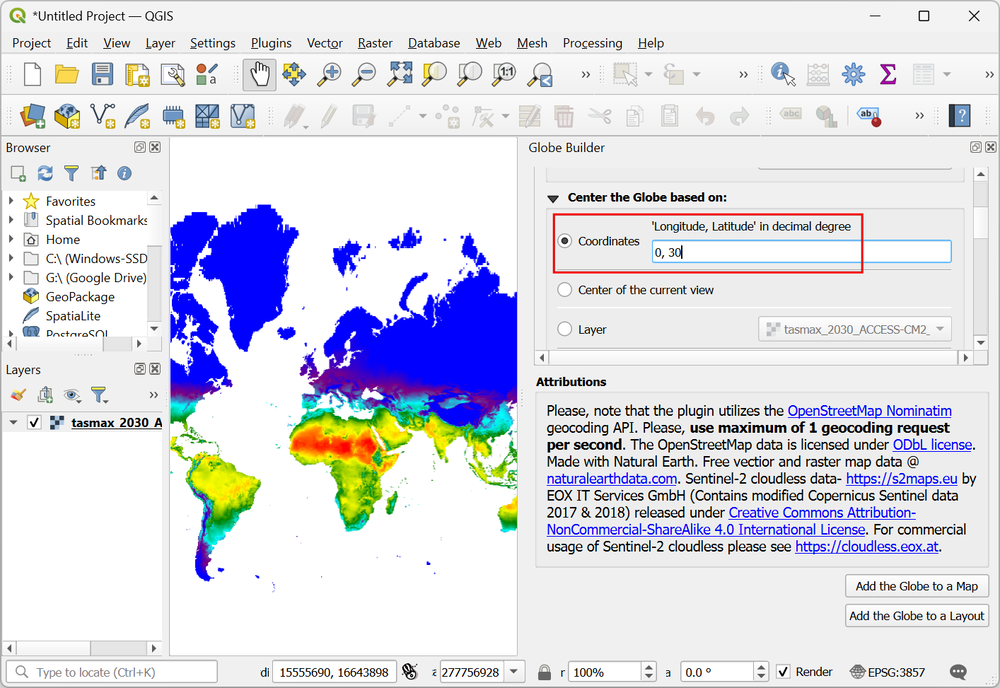The width and height of the screenshot is (1000, 688).
Task: Refresh the Browser panel
Action: point(45,173)
